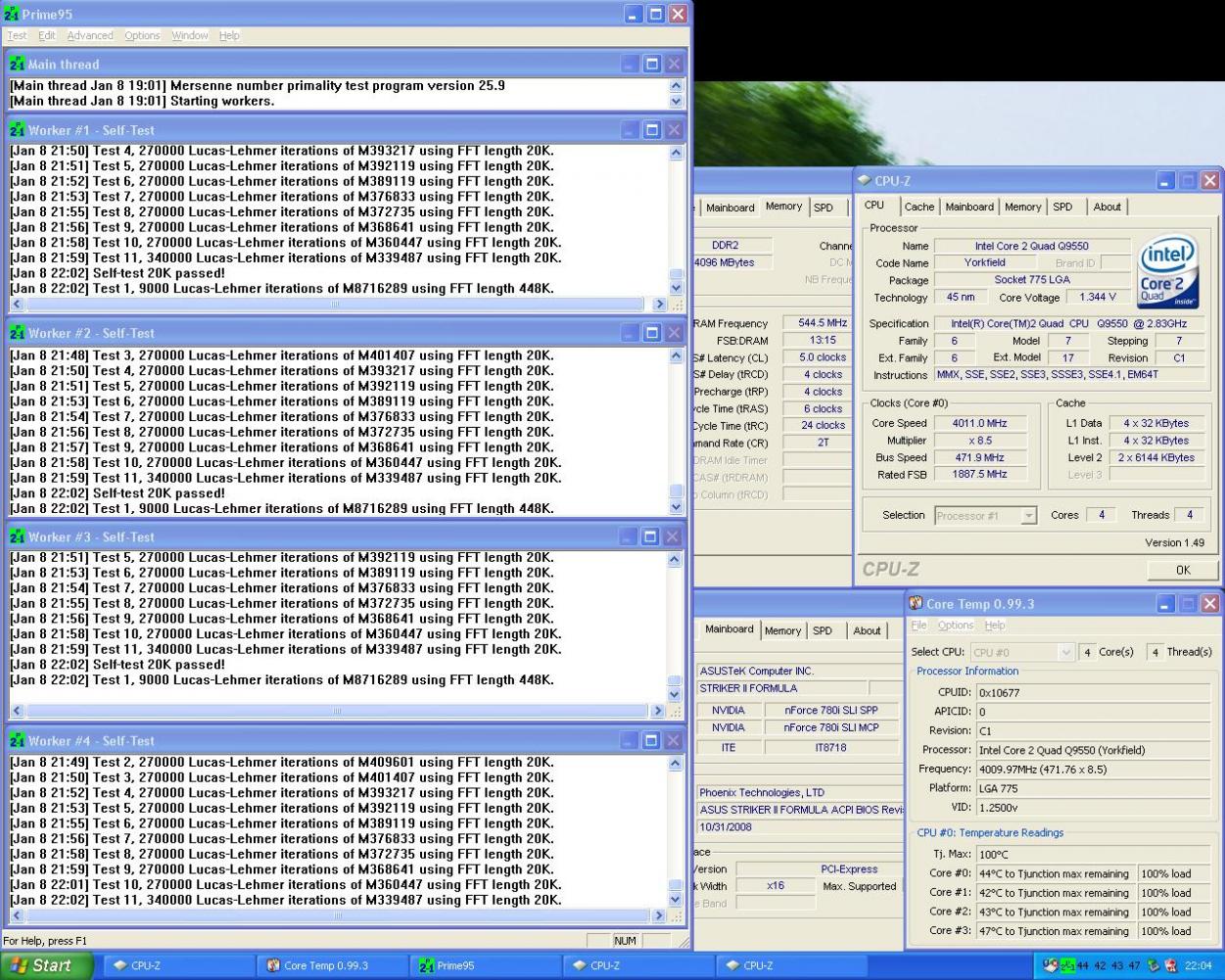Click the Worker #4 window icon

[x=17, y=740]
